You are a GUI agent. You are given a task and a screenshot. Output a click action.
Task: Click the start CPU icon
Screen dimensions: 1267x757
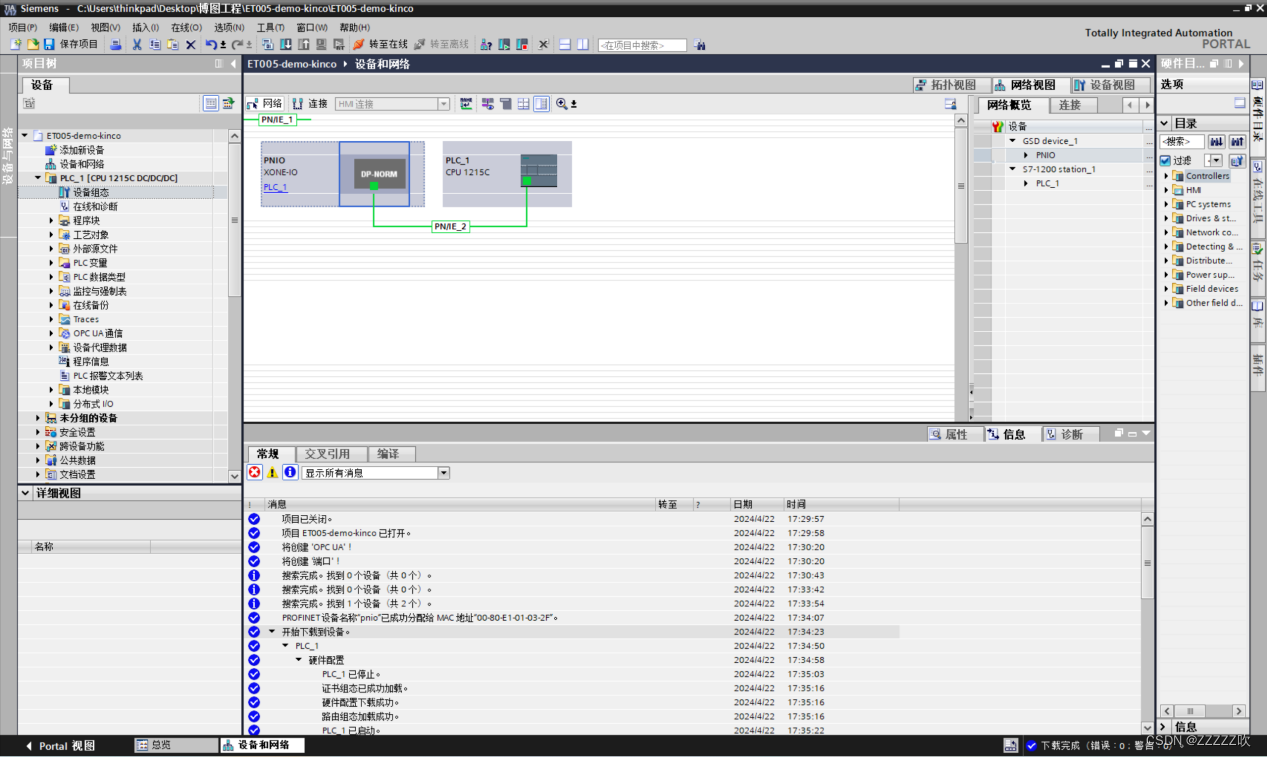[x=503, y=45]
